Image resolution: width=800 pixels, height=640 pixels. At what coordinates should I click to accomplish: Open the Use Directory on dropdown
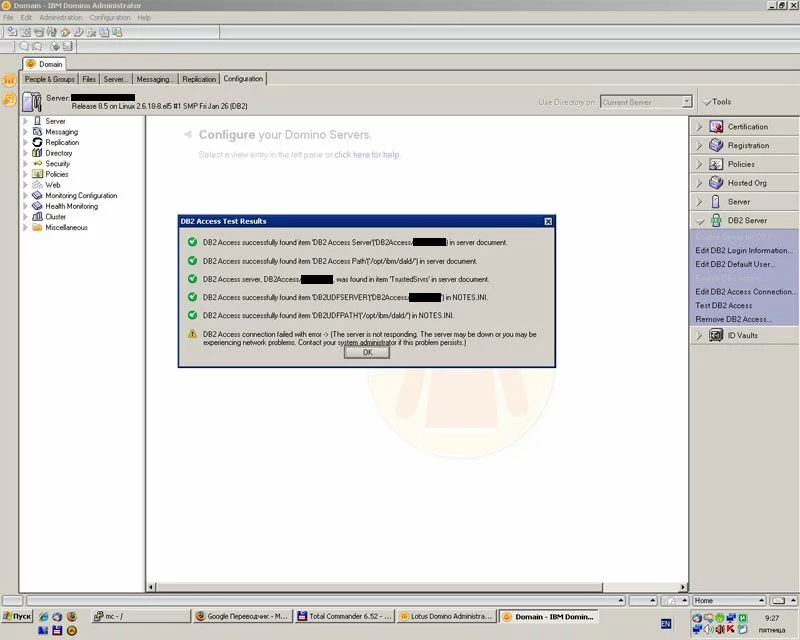pyautogui.click(x=687, y=102)
